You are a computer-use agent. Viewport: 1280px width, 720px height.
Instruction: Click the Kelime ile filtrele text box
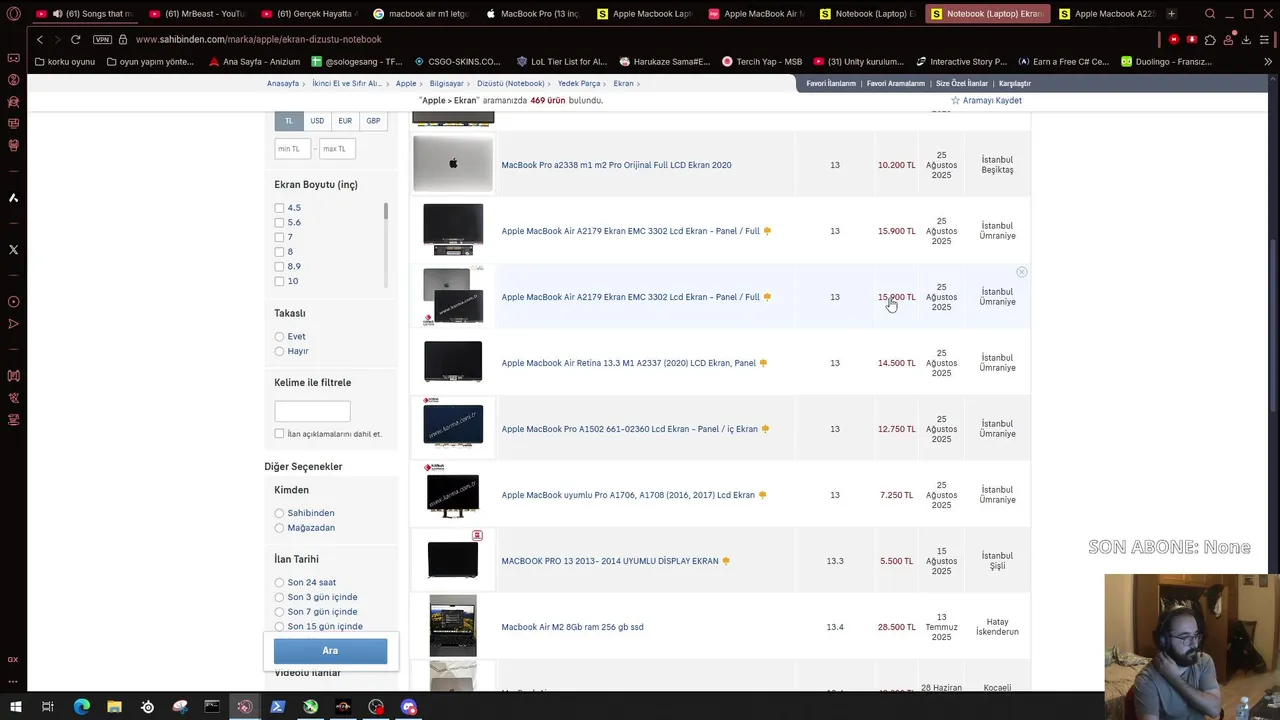coord(312,411)
